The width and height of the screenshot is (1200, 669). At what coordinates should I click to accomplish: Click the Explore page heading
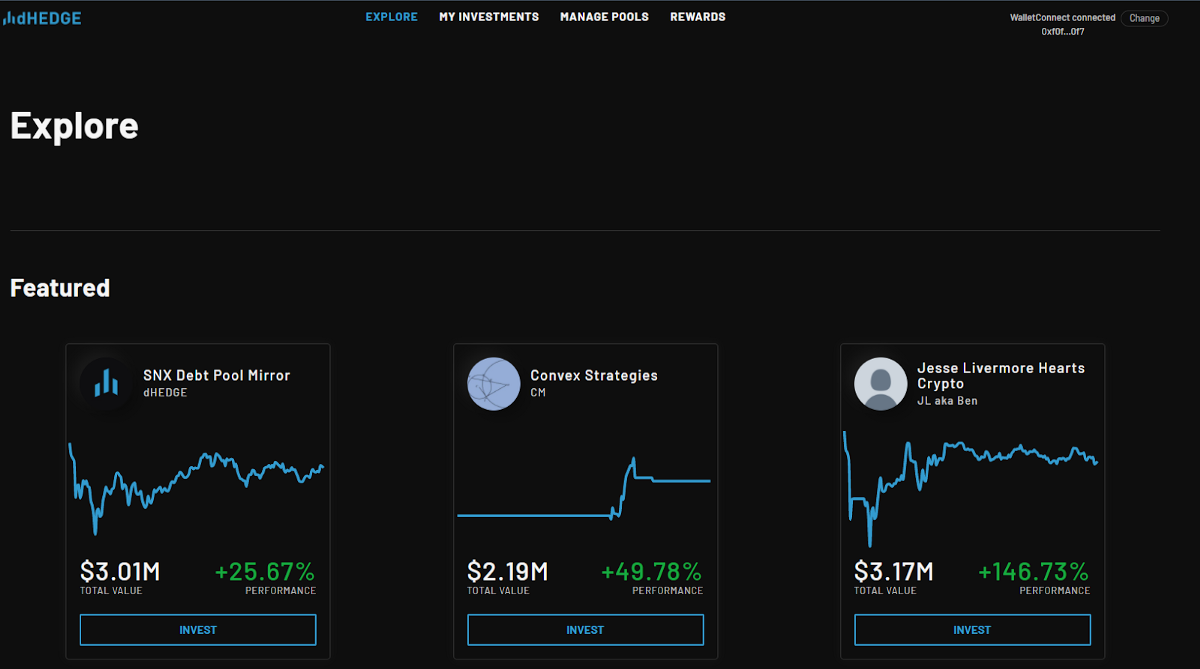[x=74, y=125]
